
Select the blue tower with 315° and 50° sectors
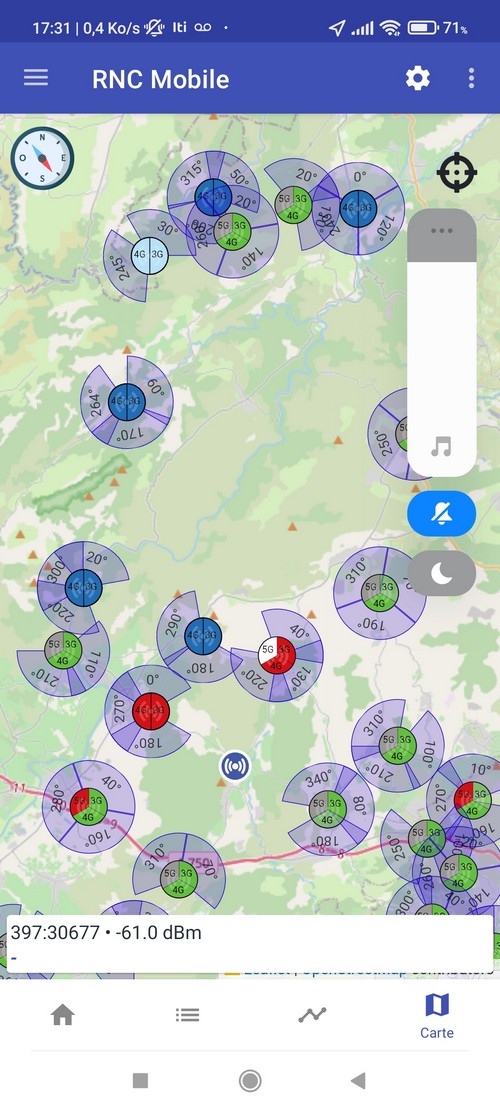[213, 197]
